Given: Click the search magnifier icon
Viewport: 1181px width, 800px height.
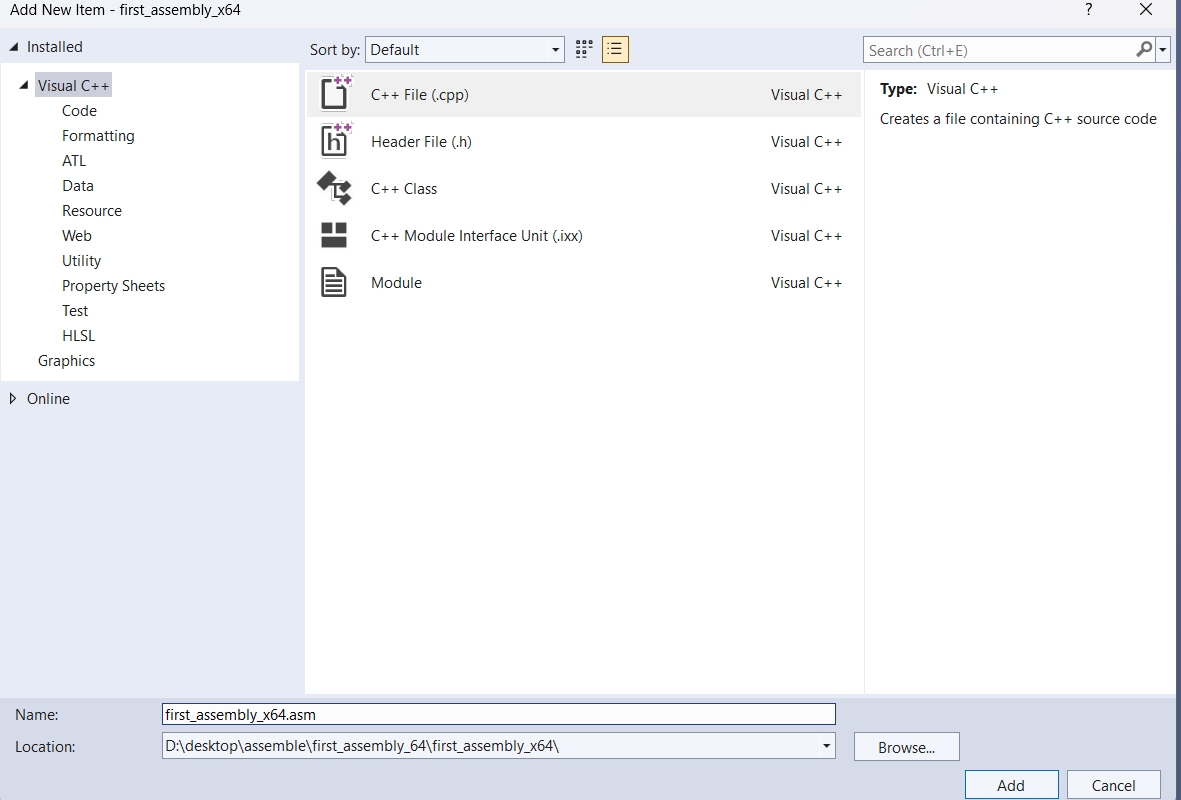Looking at the screenshot, I should click(1144, 49).
